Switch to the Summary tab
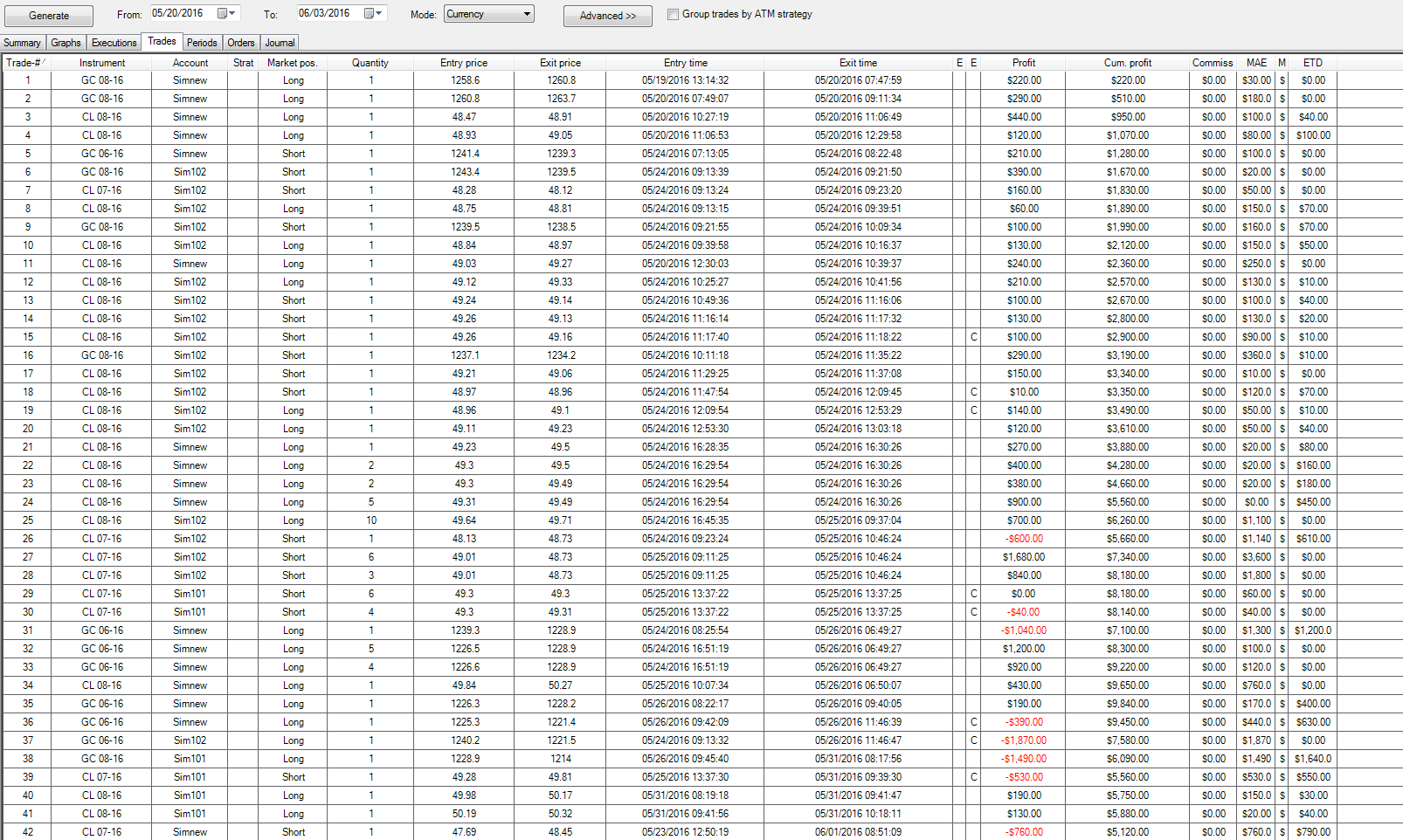Viewport: 1403px width, 840px height. pos(22,43)
